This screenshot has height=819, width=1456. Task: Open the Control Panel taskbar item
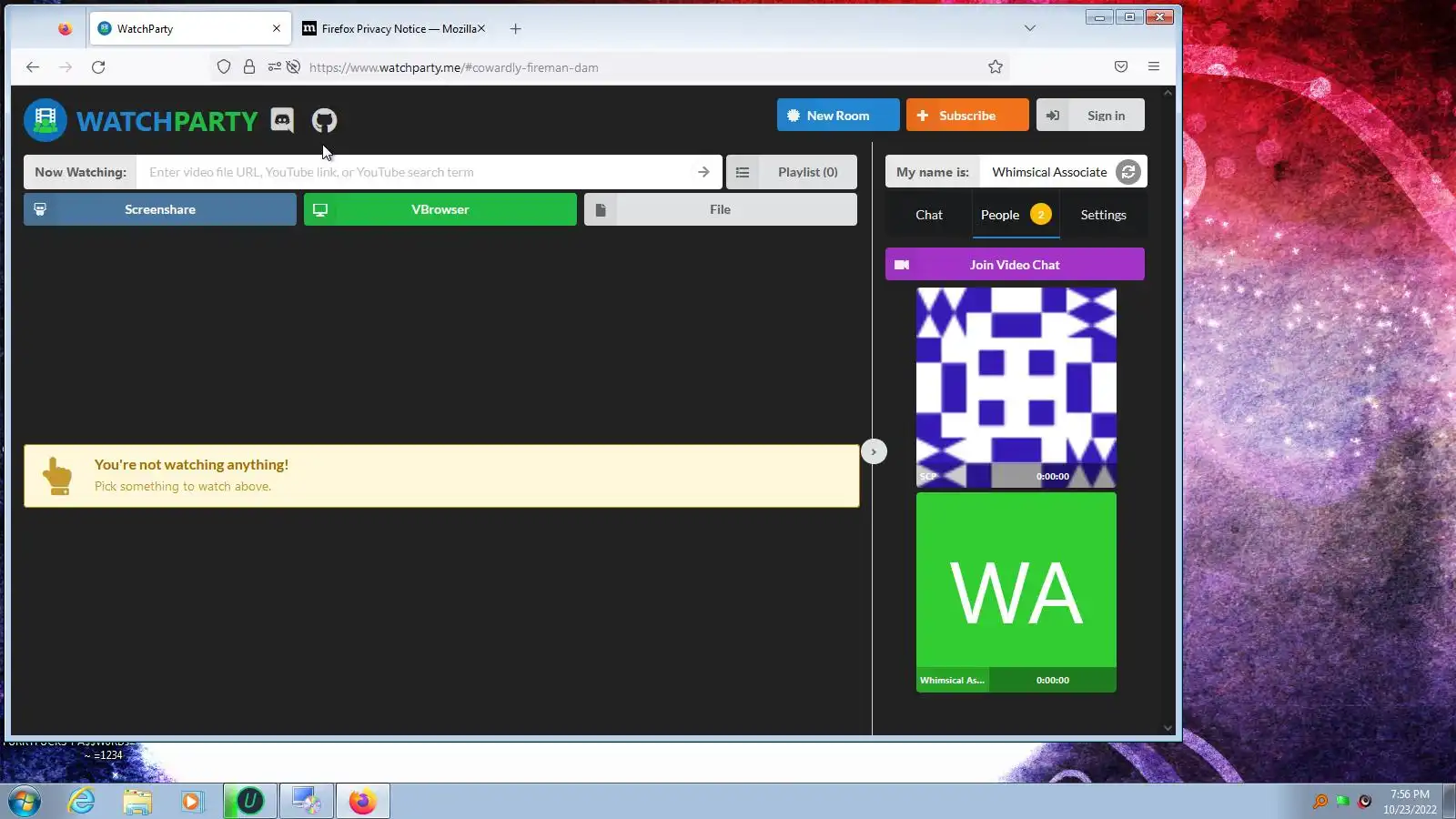tap(307, 802)
